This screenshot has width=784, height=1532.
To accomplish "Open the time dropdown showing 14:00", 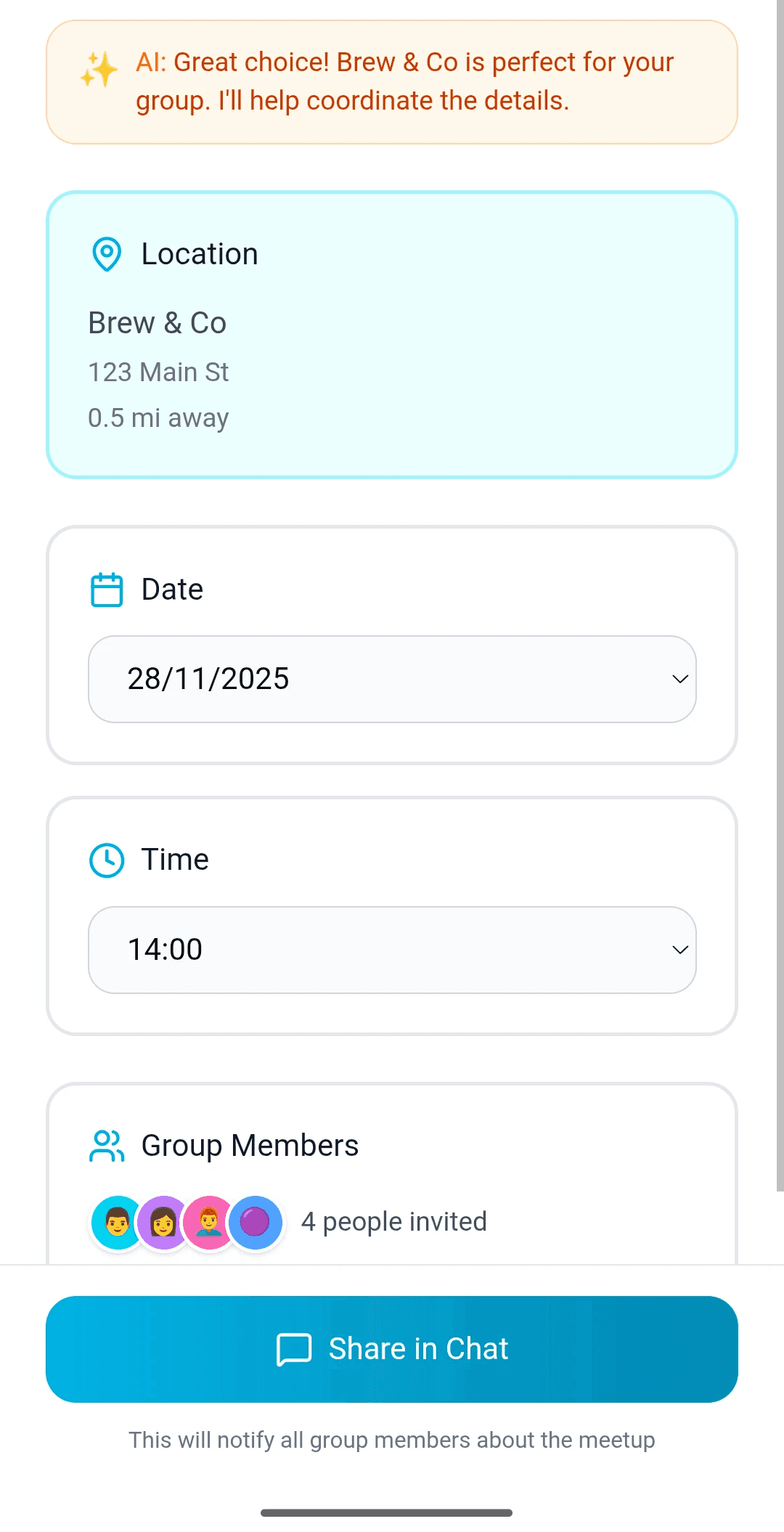I will (392, 950).
